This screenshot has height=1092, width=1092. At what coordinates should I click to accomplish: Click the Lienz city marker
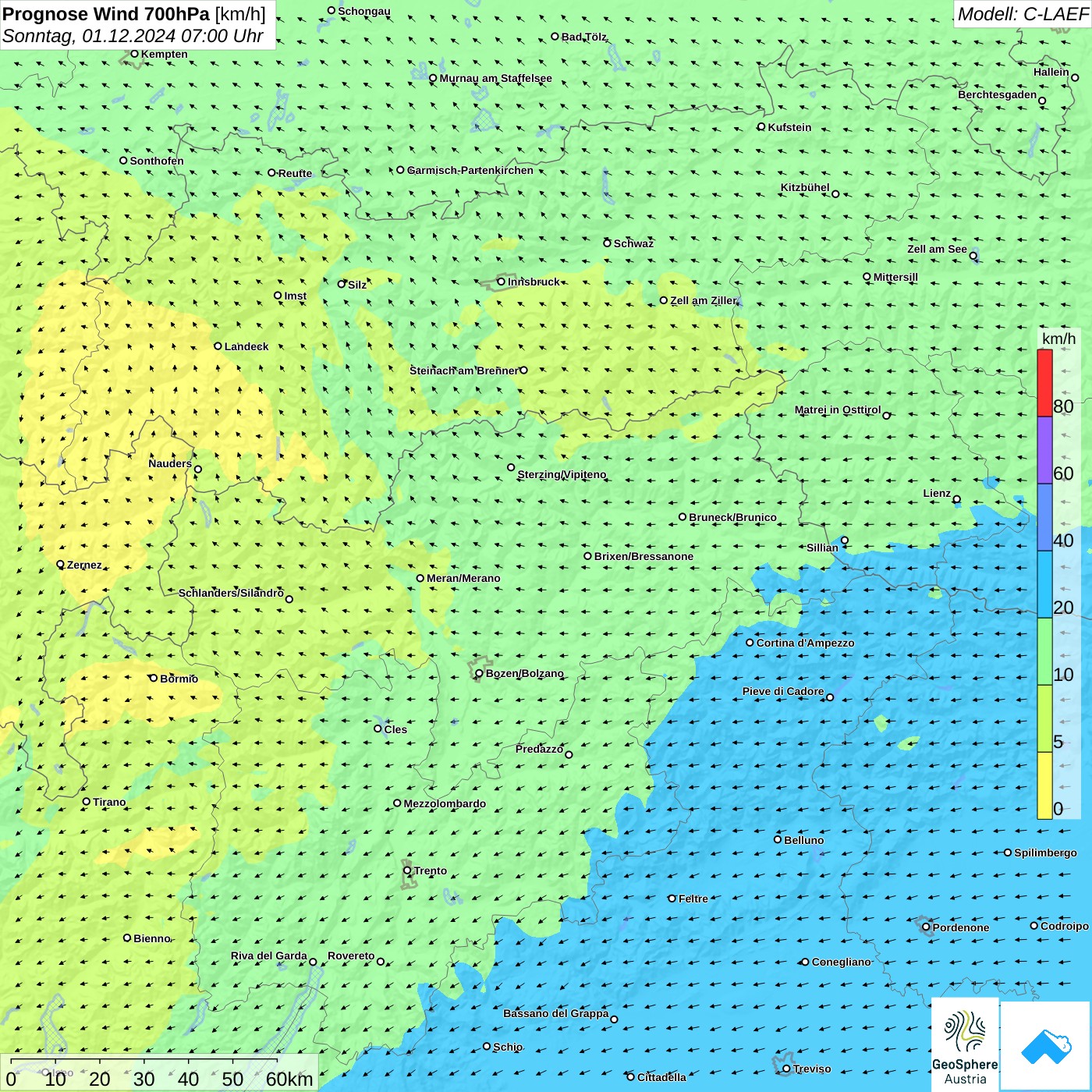(x=957, y=499)
